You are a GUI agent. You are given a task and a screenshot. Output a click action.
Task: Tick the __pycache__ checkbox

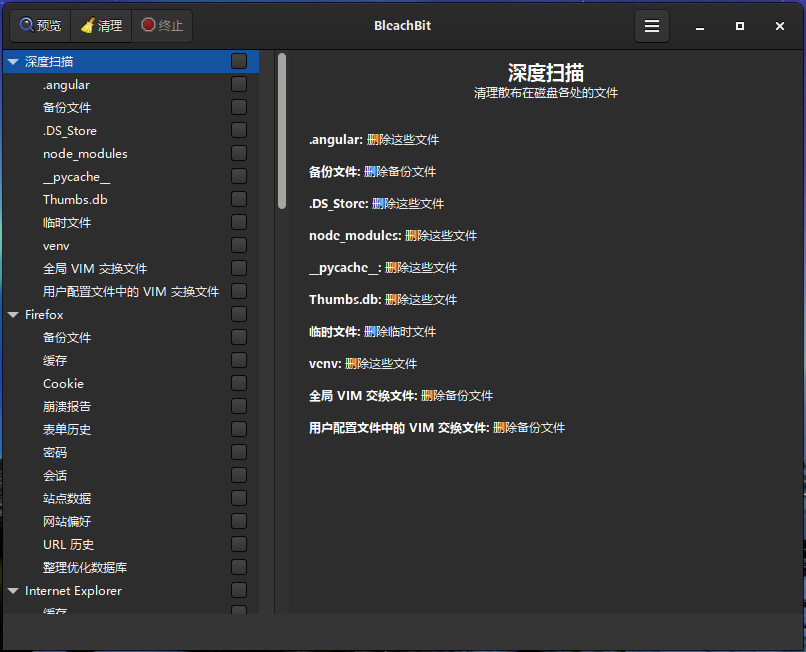coord(239,176)
